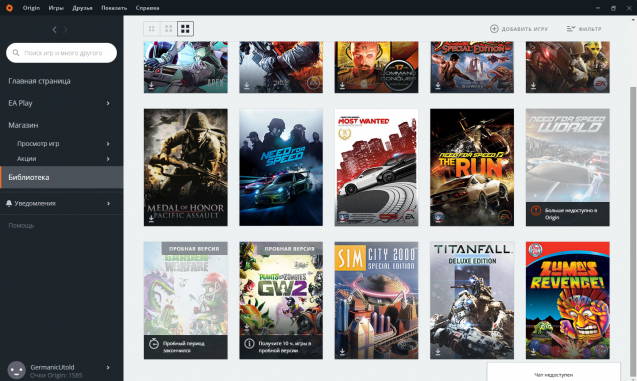
Task: Expand the Просмотр игр submenu
Action: pyautogui.click(x=108, y=144)
